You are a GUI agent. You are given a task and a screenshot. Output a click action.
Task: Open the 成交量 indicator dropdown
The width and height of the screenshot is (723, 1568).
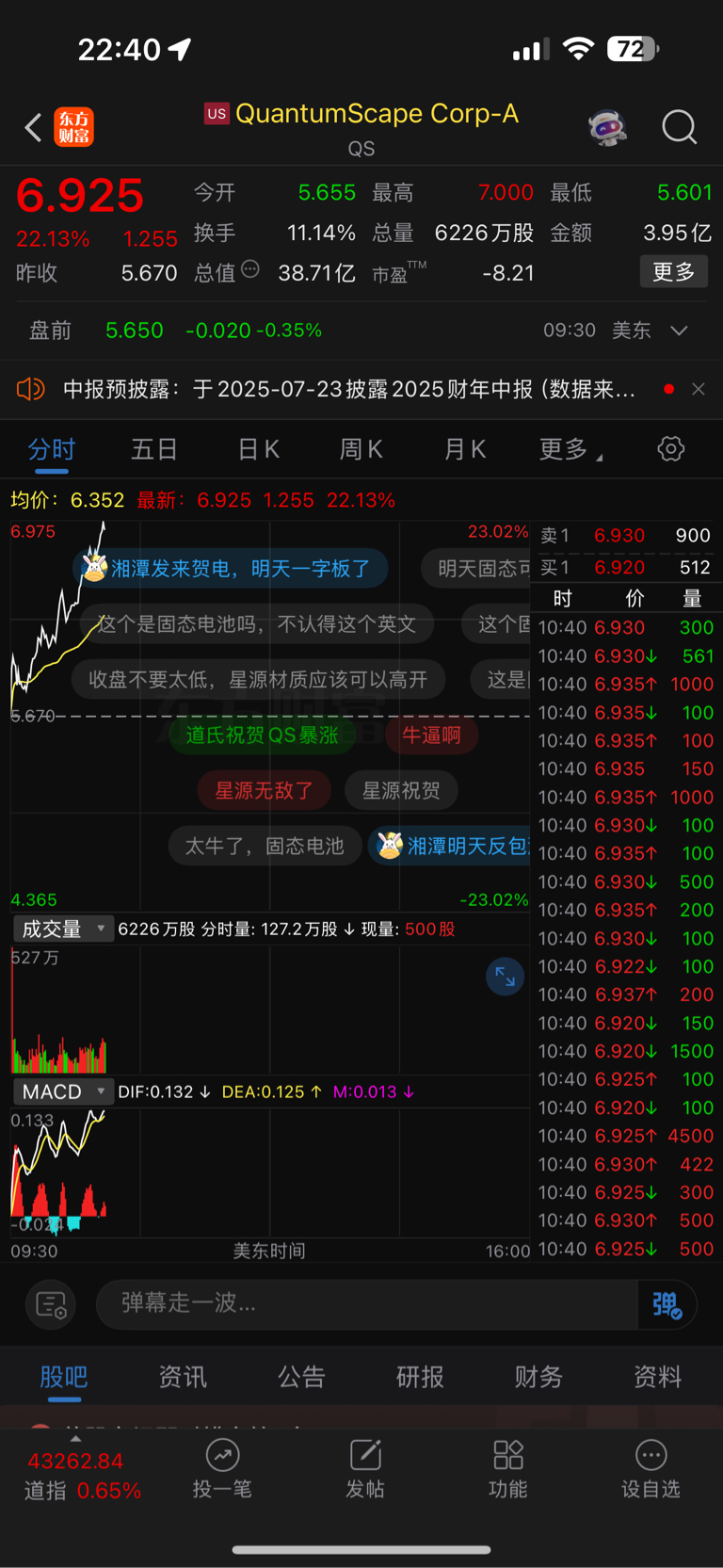pyautogui.click(x=63, y=929)
